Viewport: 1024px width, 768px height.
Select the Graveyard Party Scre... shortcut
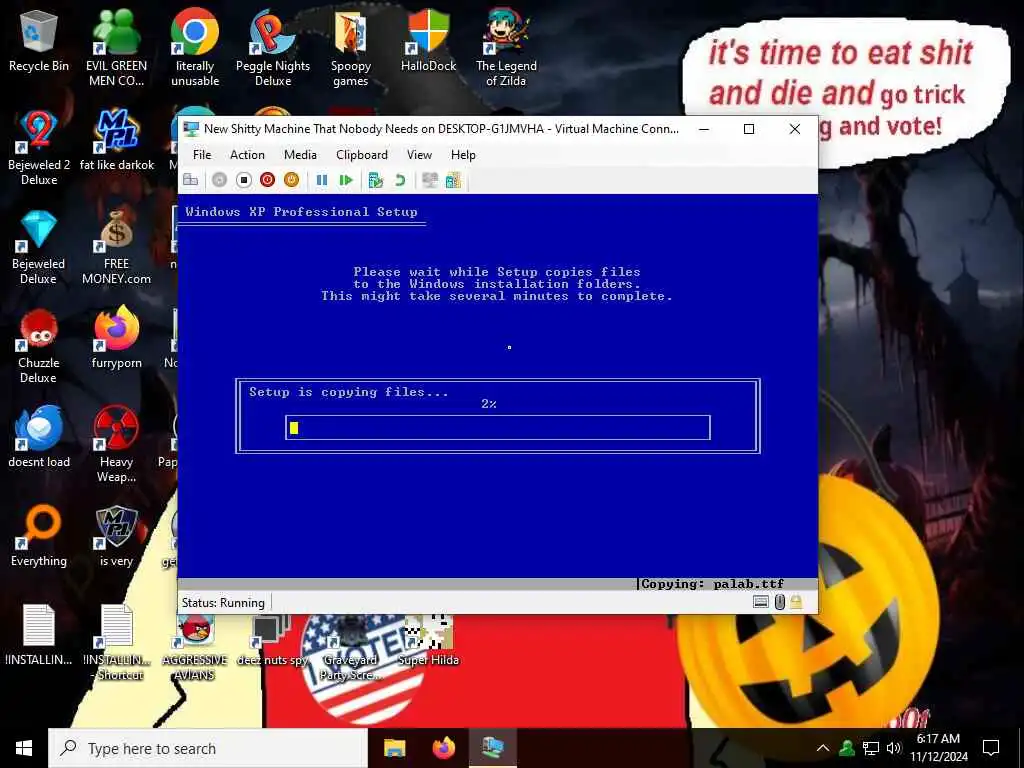350,647
